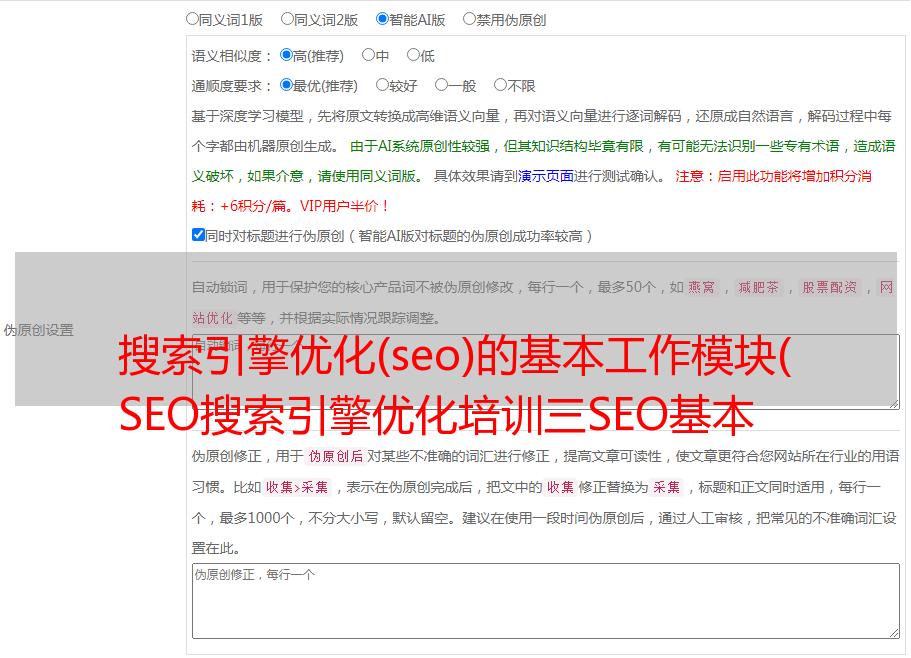This screenshot has height=658, width=911.
Task: Click inside the 伪原创修正 text area
Action: (x=546, y=601)
